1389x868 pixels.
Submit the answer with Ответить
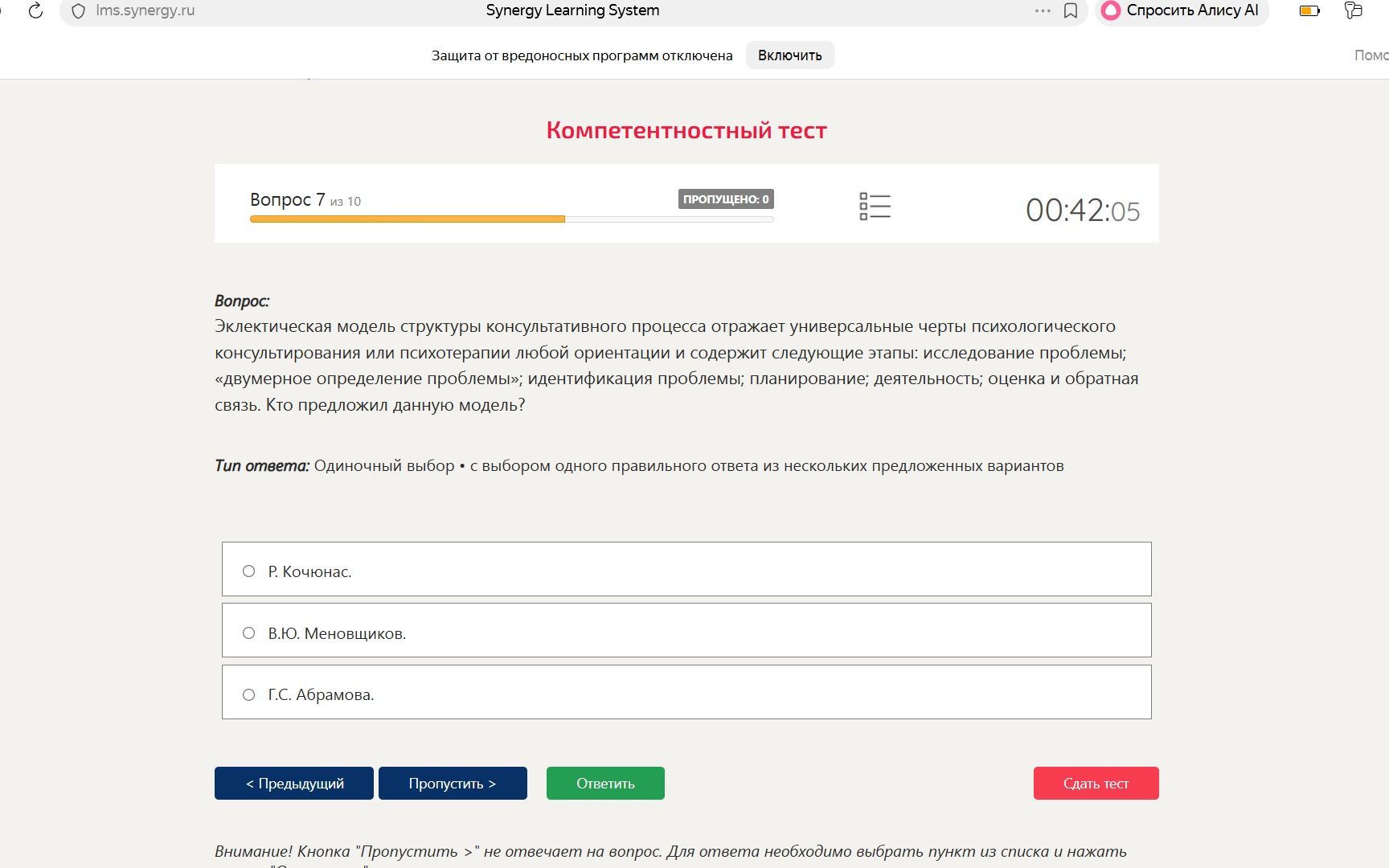click(605, 784)
